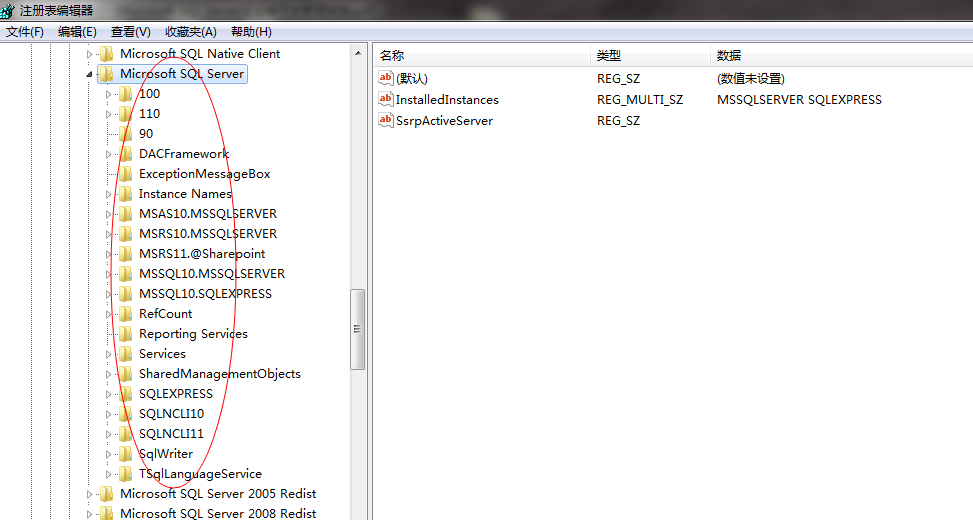Click the DACFramework folder icon
This screenshot has width=973, height=520.
coord(125,154)
